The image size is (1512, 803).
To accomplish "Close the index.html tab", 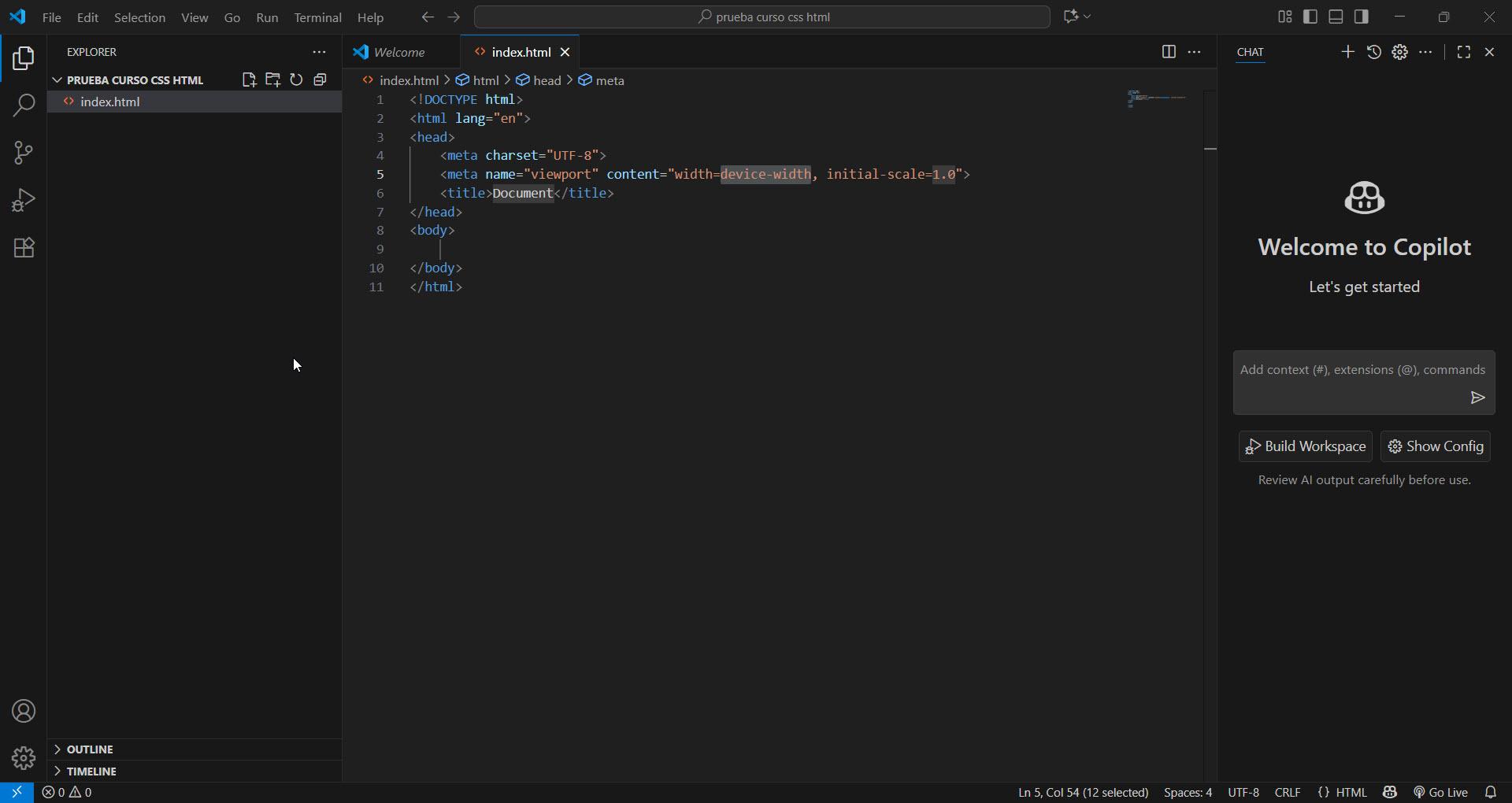I will coord(565,52).
